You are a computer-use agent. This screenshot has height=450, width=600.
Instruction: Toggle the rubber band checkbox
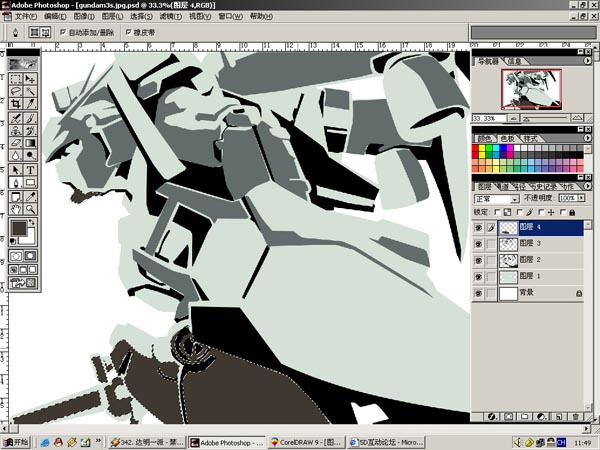coord(129,33)
